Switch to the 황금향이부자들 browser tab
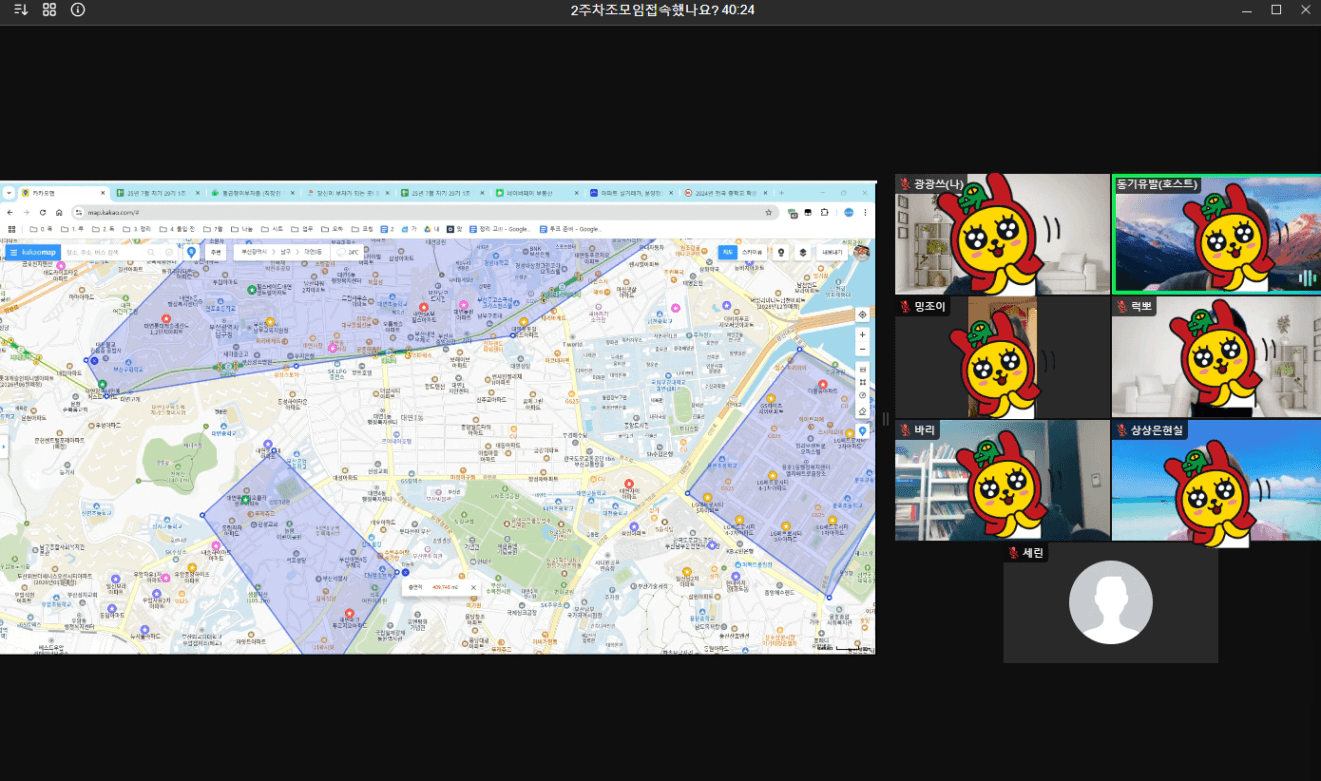Screen dimensions: 1321x781 click(252, 193)
